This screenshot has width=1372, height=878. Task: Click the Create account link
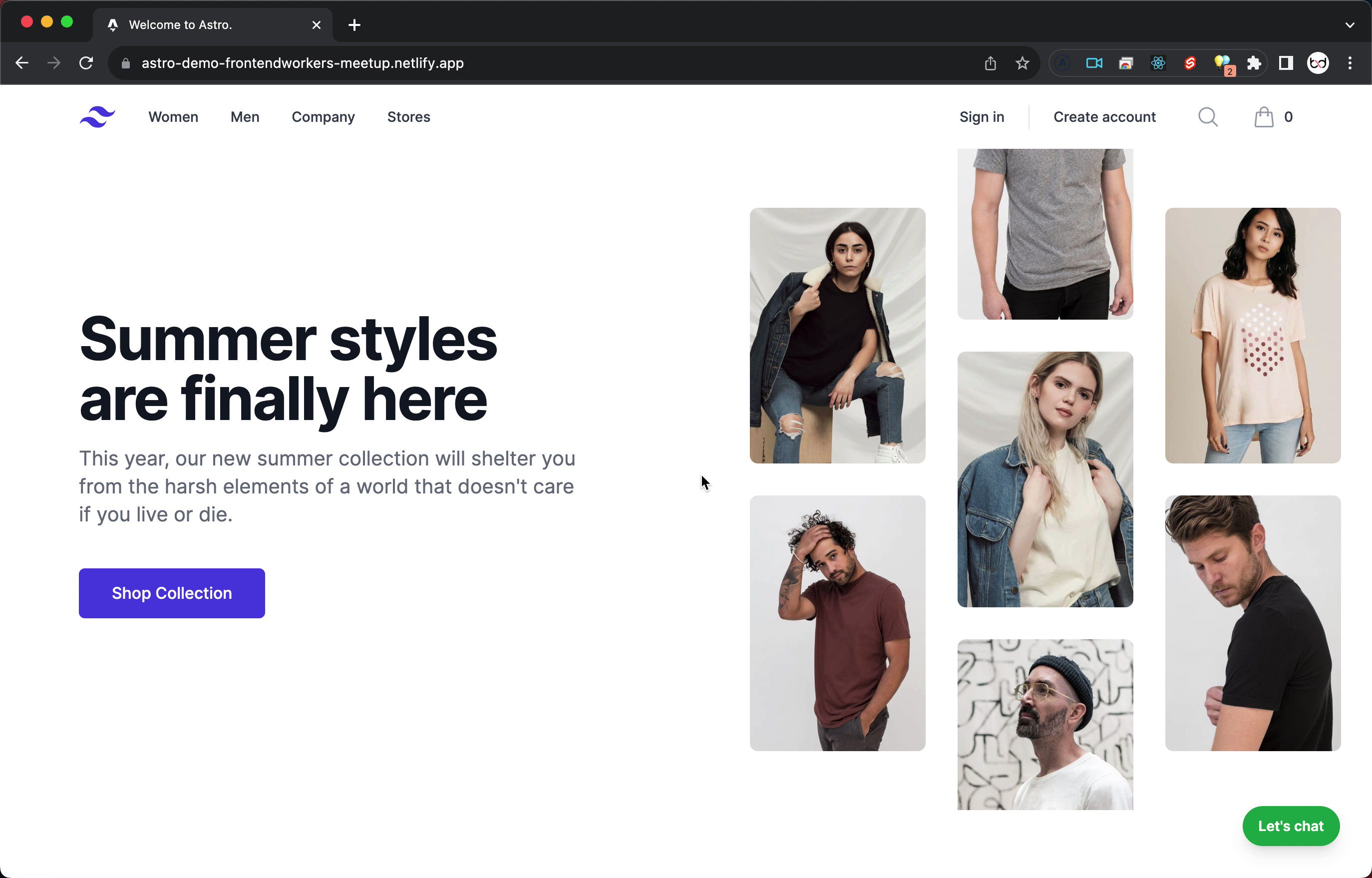click(x=1104, y=117)
